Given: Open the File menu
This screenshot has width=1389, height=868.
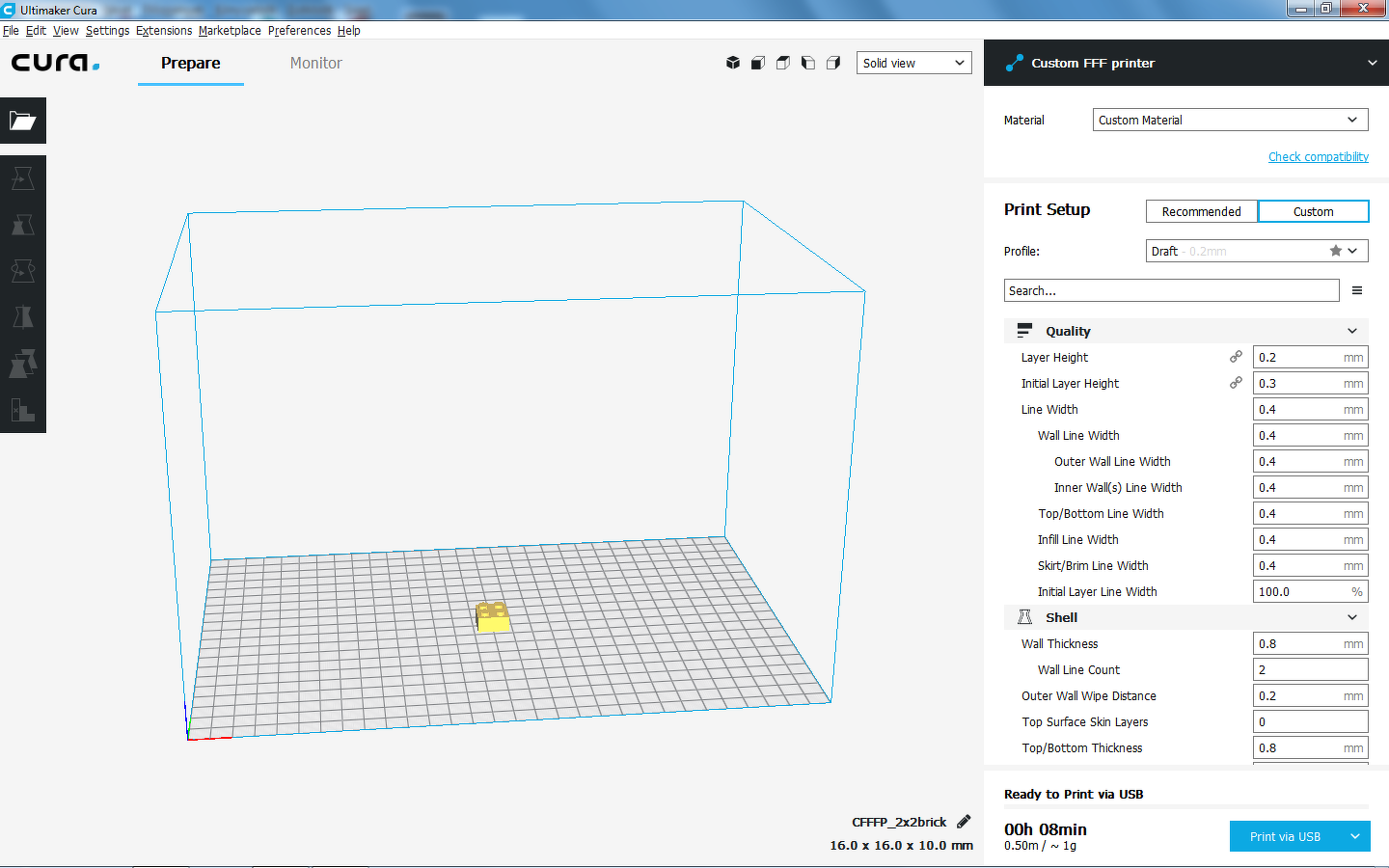Looking at the screenshot, I should click(x=11, y=31).
